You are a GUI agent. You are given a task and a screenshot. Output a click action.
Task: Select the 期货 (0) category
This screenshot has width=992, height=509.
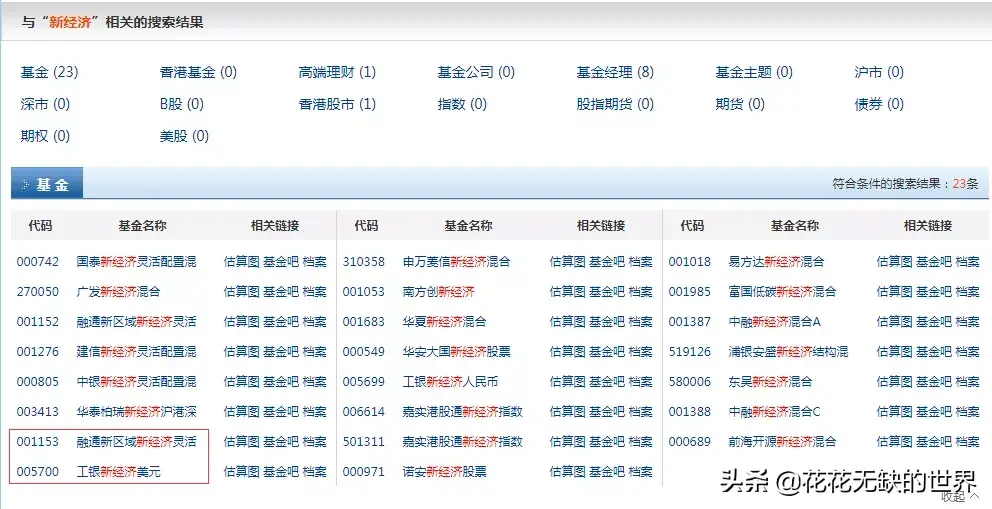(740, 104)
